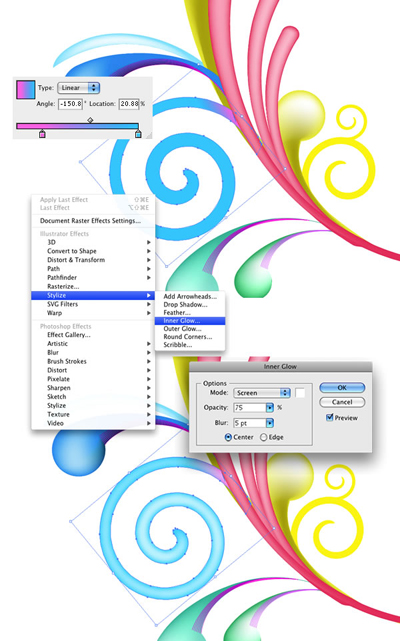Choose Round Corners from Stylize submenu
Screen dimensions: 400x641
click(190, 337)
